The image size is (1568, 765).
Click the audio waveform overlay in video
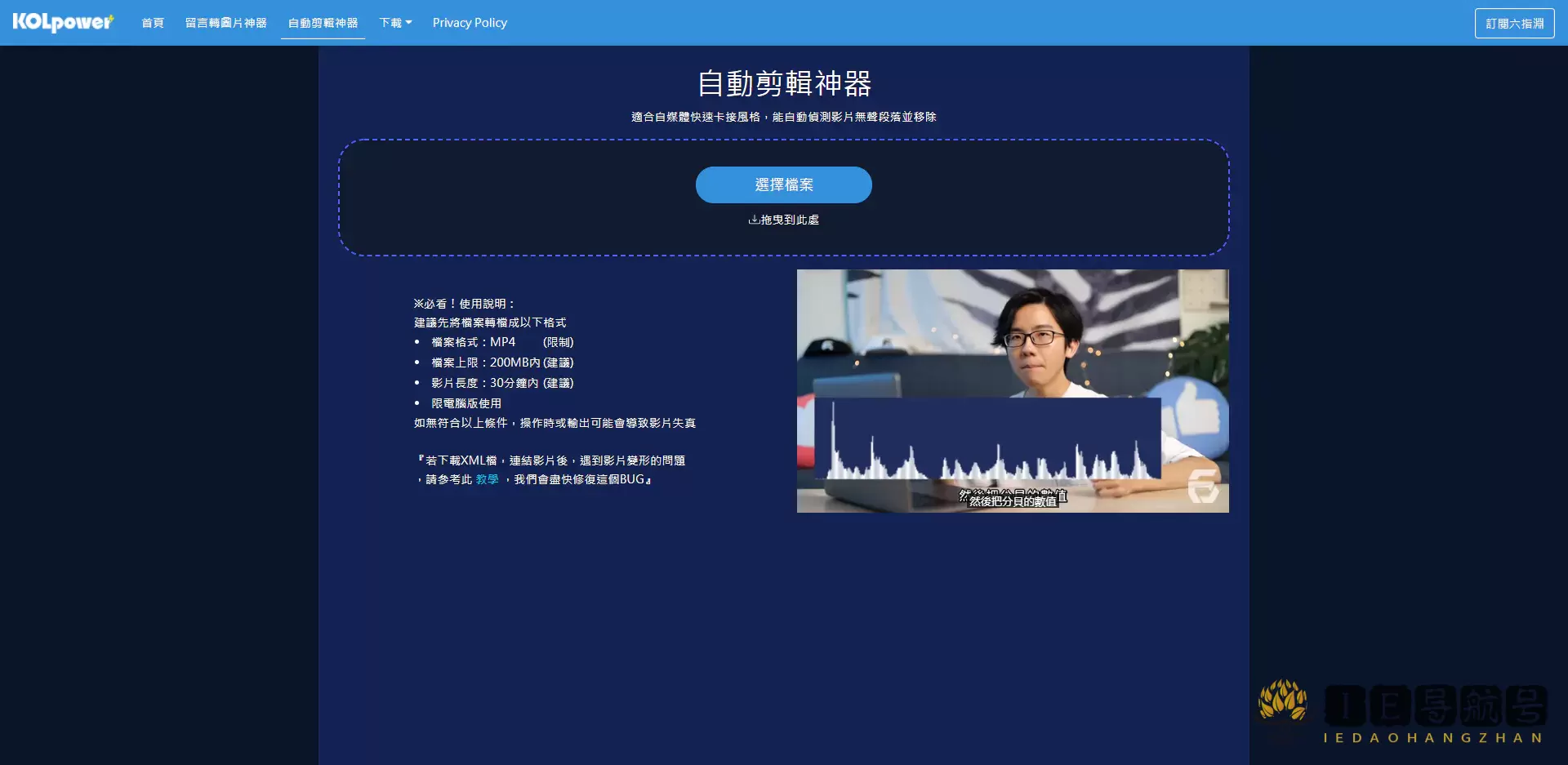[987, 441]
